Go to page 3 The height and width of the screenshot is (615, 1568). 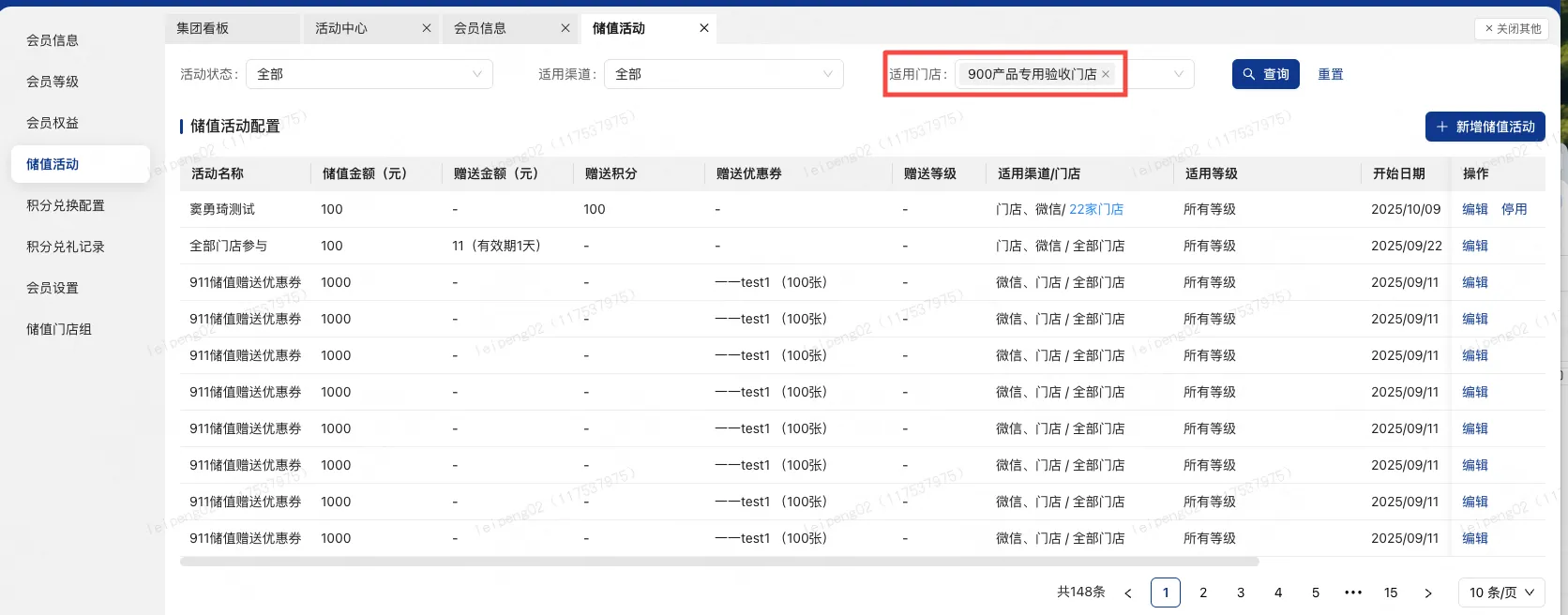1241,592
